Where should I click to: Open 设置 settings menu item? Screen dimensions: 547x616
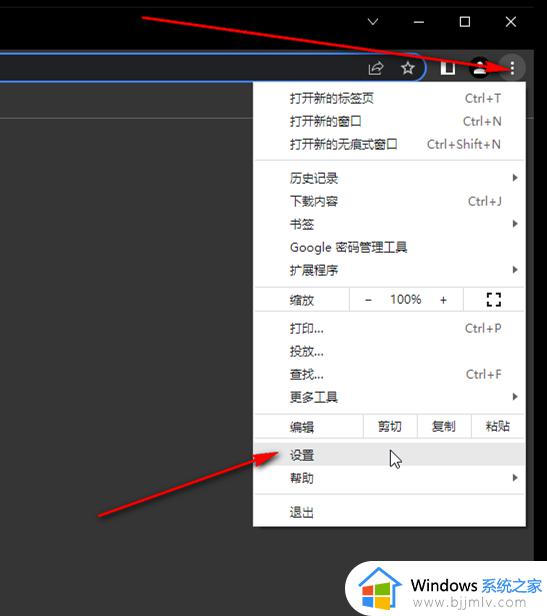pos(389,455)
